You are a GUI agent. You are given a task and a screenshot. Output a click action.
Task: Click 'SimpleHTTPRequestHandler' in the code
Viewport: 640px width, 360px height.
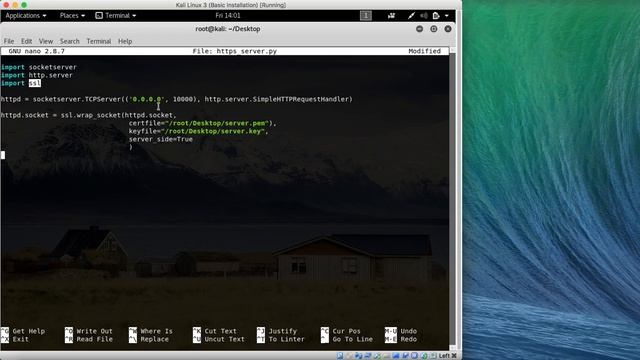click(300, 99)
